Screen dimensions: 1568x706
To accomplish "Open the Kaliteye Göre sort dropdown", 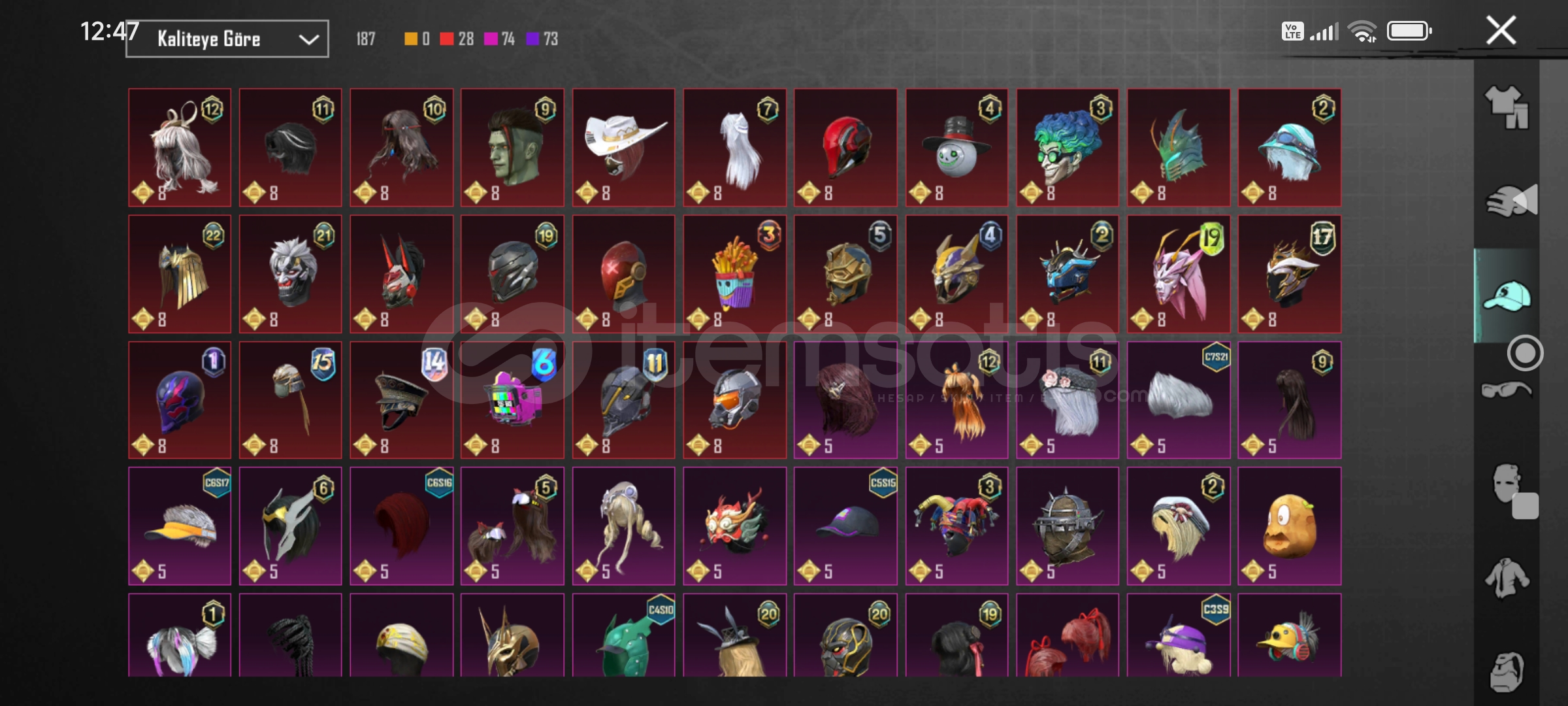I will coord(227,39).
